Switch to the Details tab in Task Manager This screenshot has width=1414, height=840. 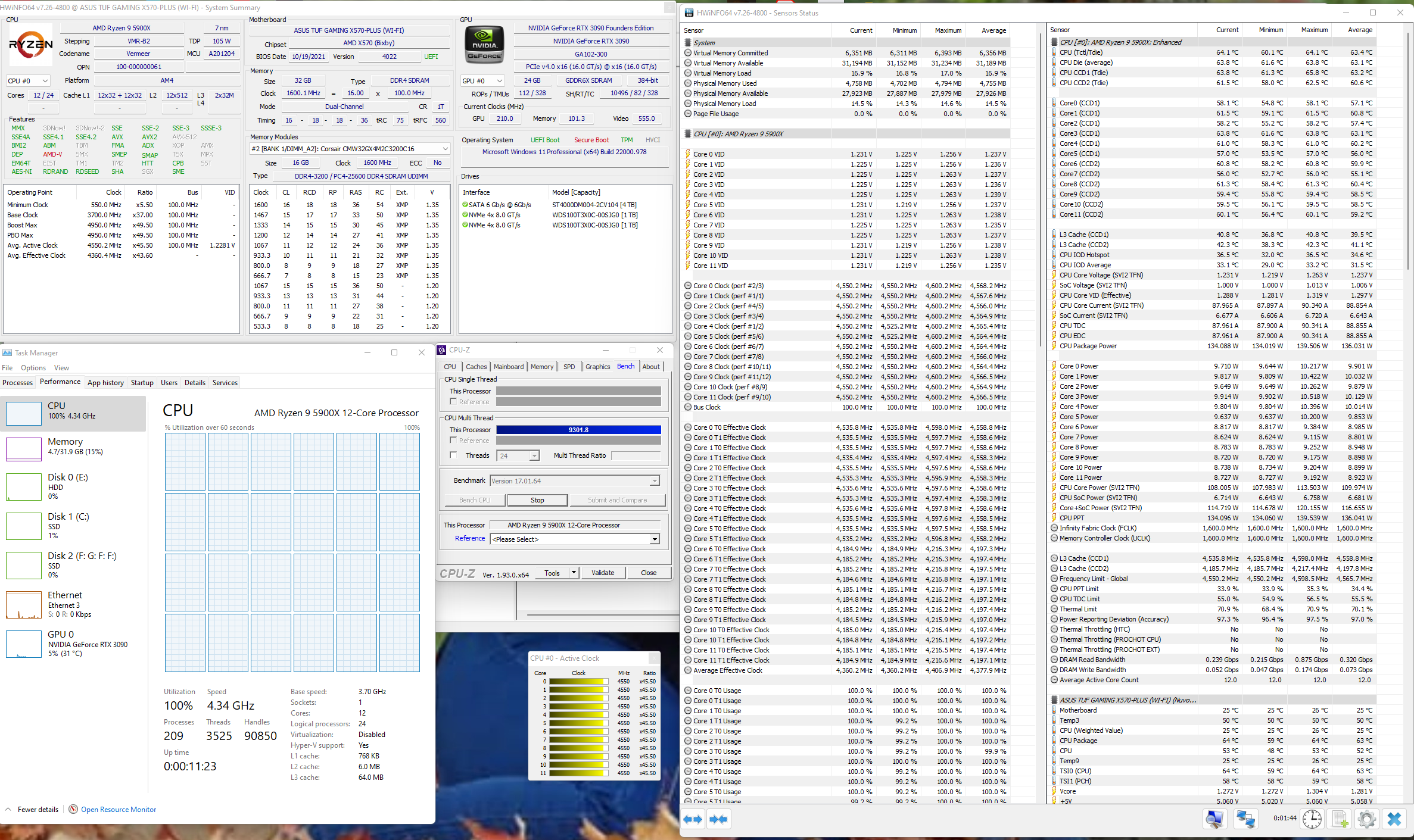pos(195,383)
